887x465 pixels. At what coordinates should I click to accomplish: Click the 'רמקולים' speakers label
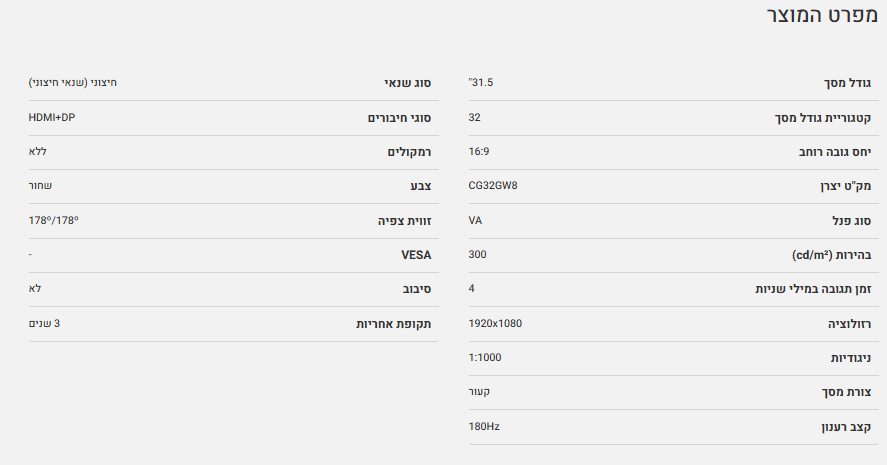tap(410, 151)
